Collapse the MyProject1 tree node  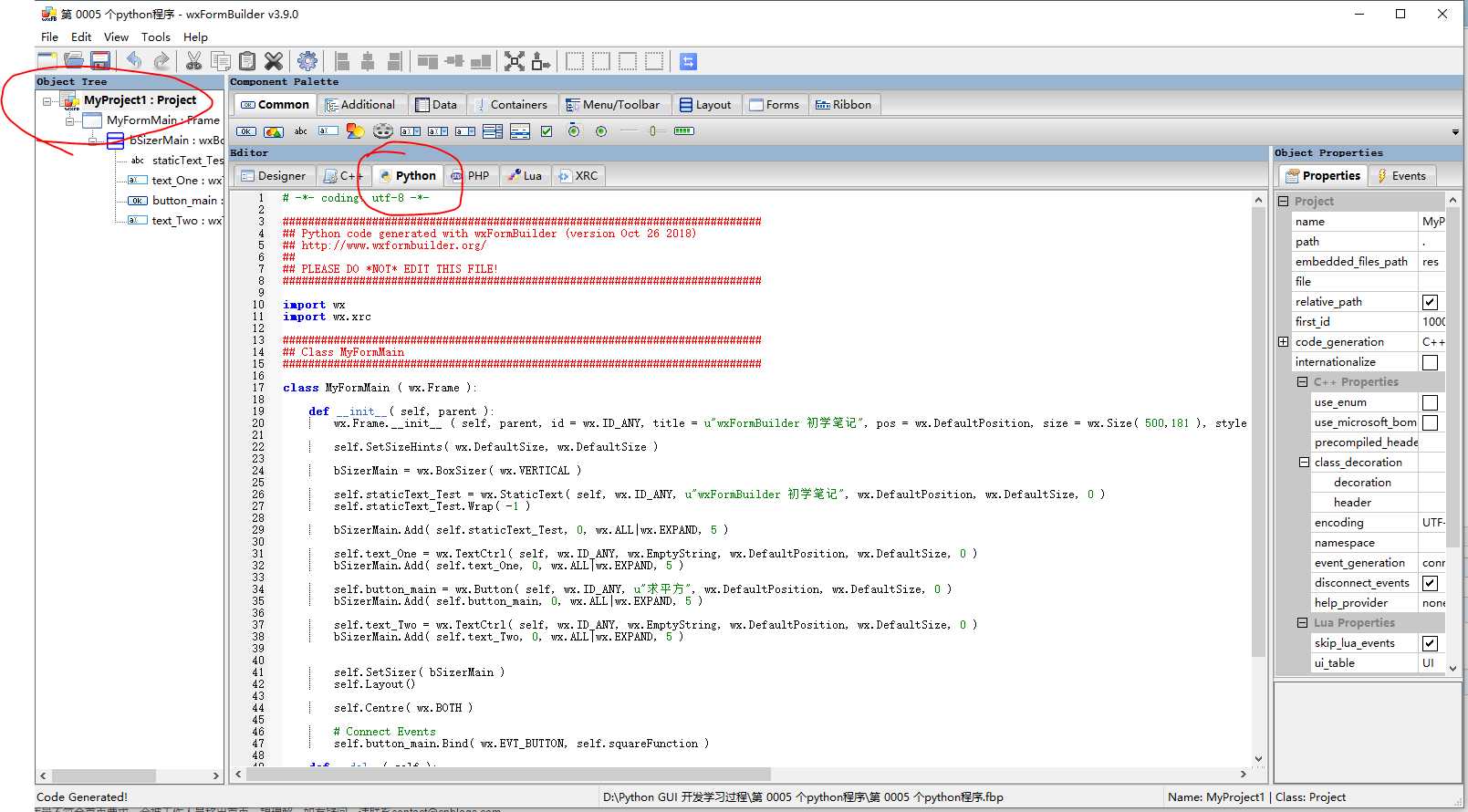tap(47, 100)
